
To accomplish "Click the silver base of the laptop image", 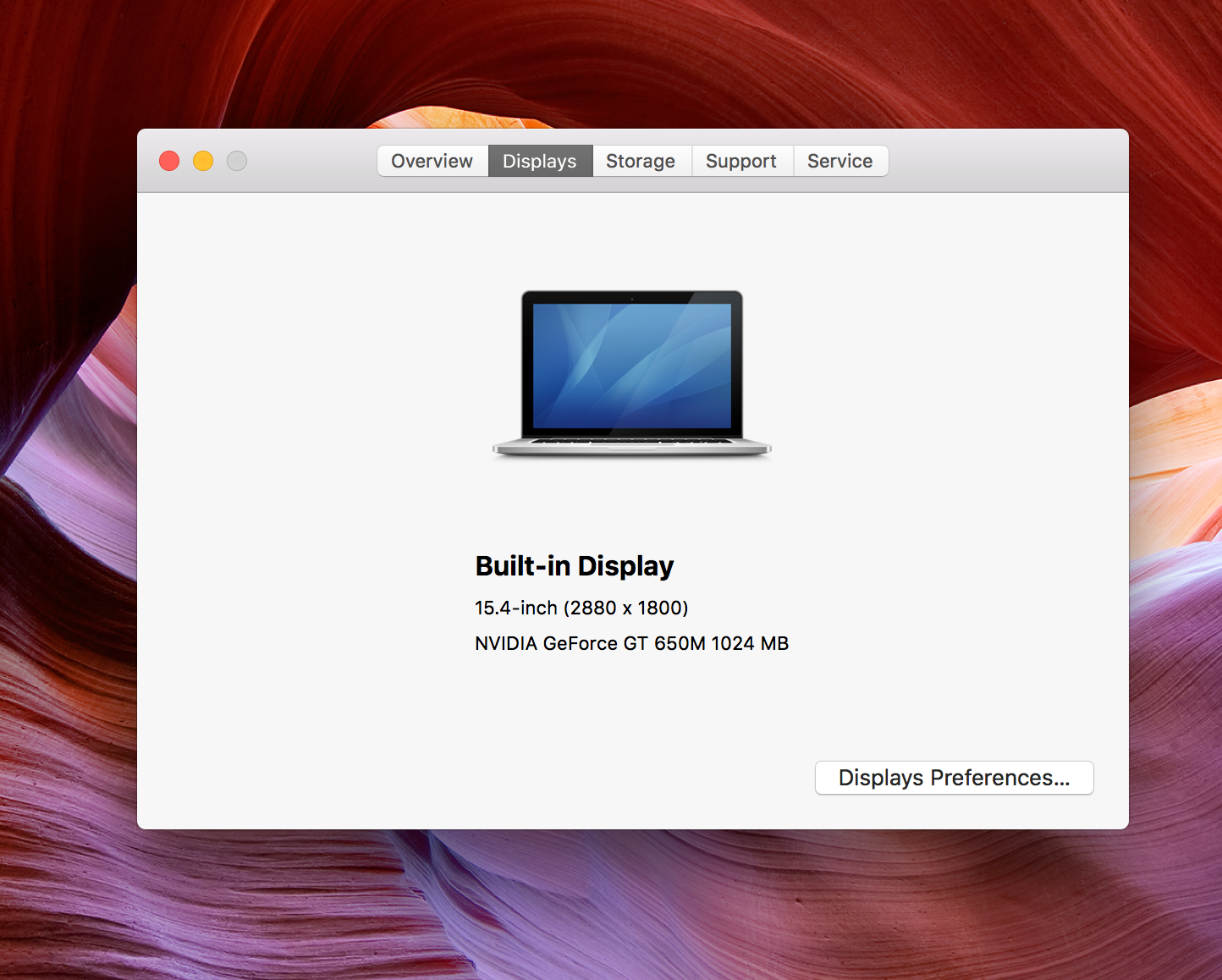I will [631, 448].
